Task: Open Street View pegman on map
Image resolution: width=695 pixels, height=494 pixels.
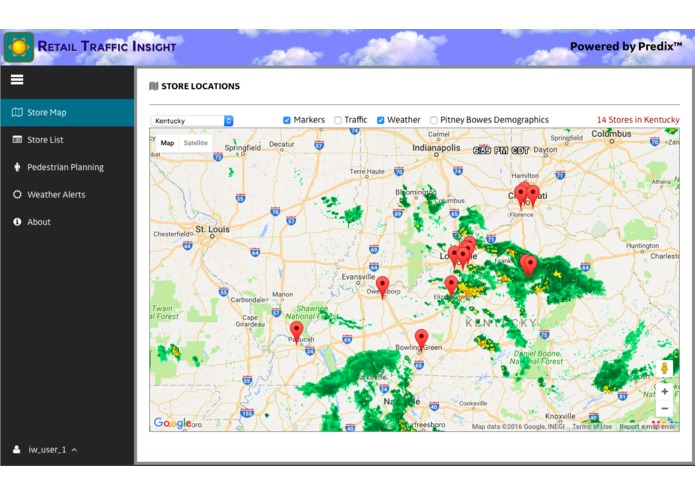Action: [664, 368]
